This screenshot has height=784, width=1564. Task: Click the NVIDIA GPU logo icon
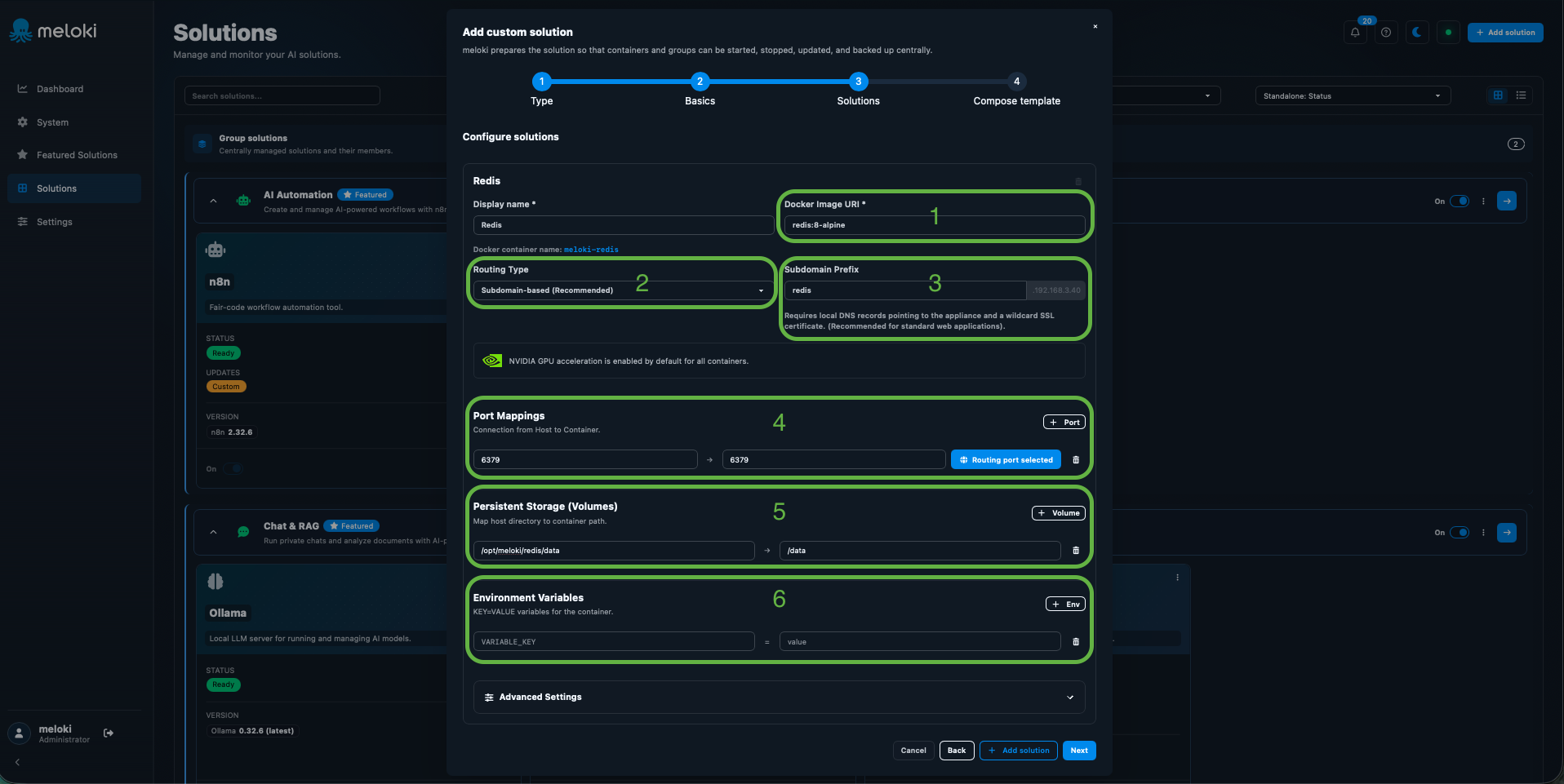492,361
